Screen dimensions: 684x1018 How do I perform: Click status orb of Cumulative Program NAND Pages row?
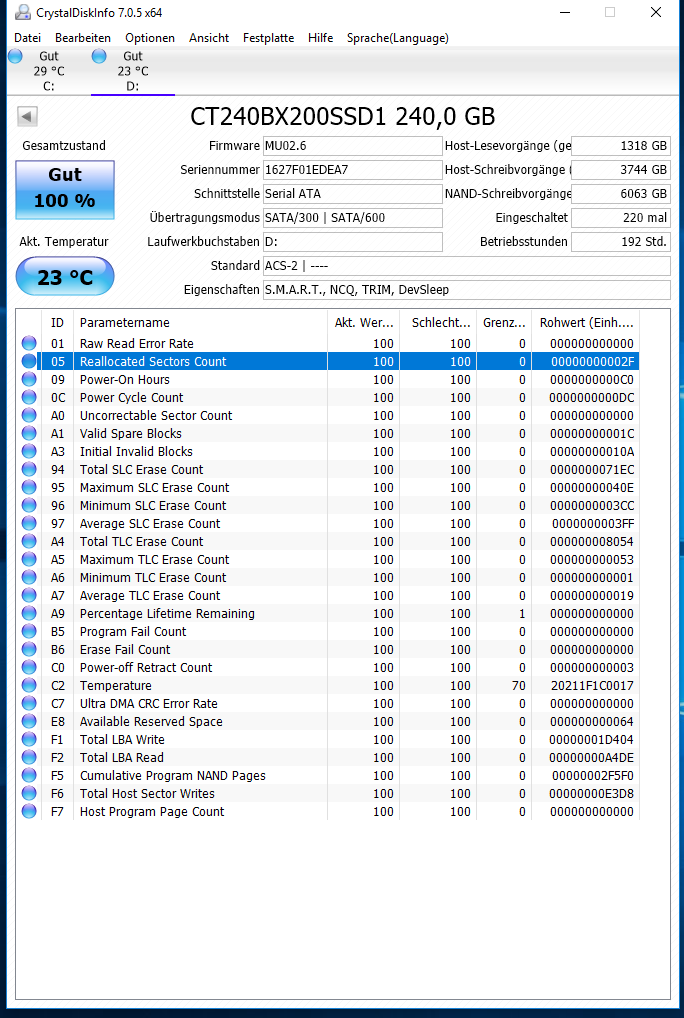(x=29, y=775)
